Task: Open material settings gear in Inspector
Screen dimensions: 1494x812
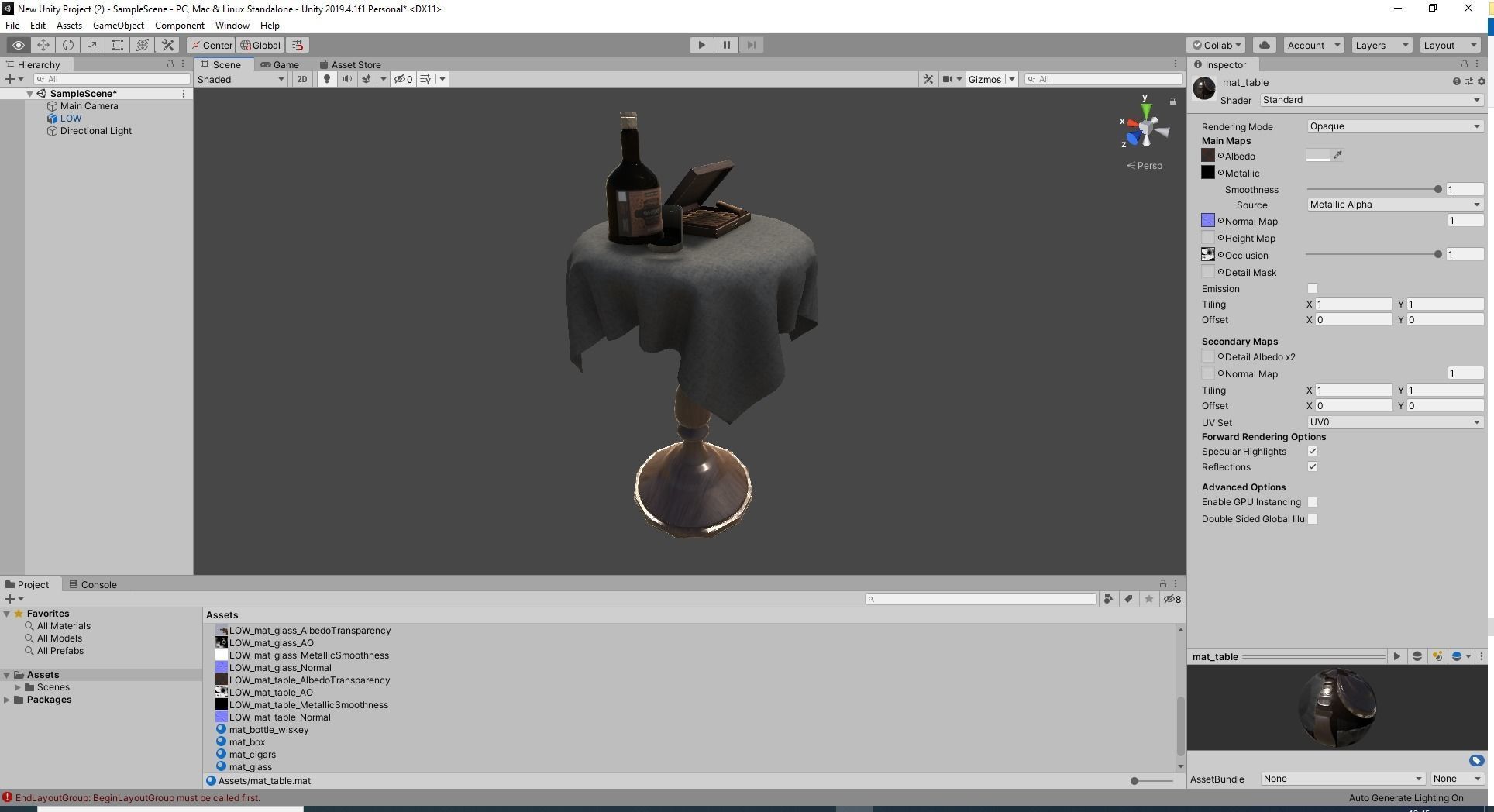Action: pos(1481,81)
